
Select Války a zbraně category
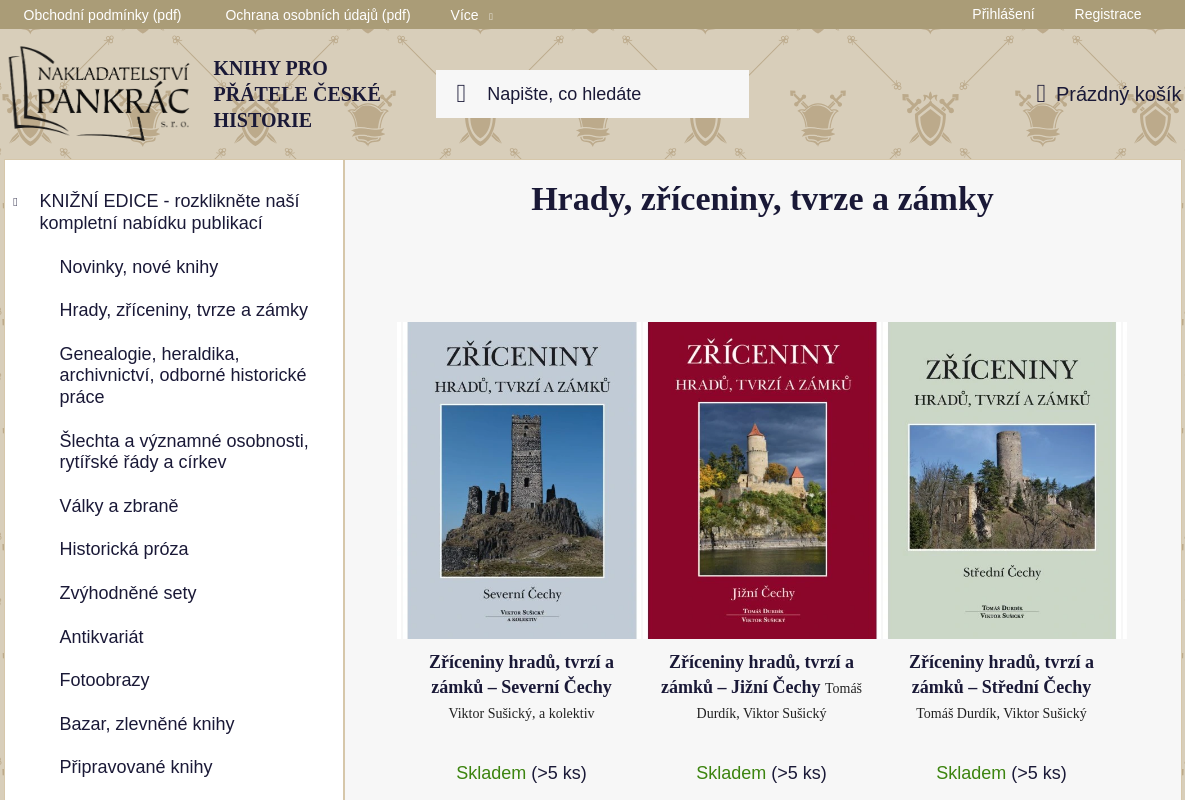[x=118, y=506]
